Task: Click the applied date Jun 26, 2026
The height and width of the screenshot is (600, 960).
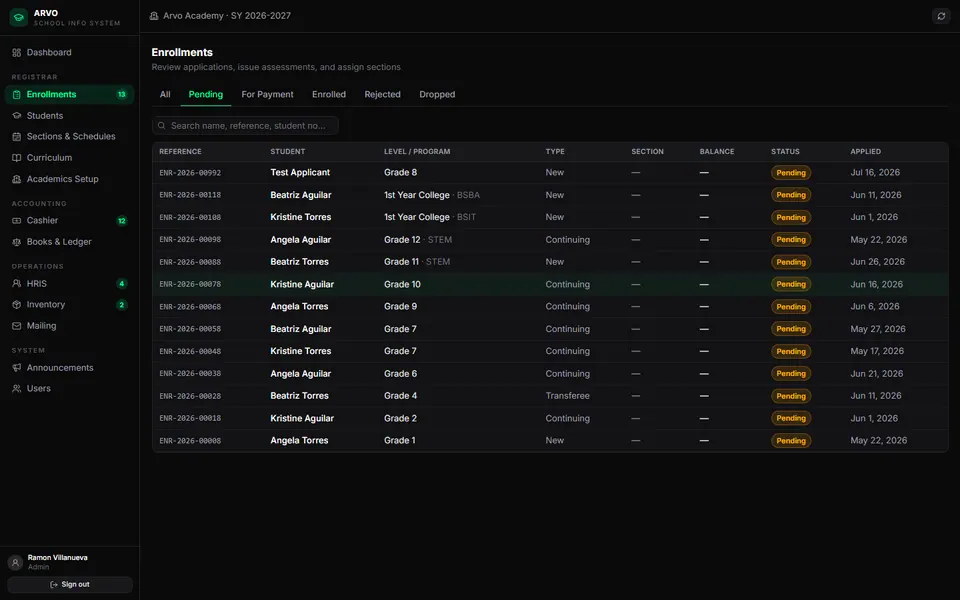Action: [x=877, y=262]
